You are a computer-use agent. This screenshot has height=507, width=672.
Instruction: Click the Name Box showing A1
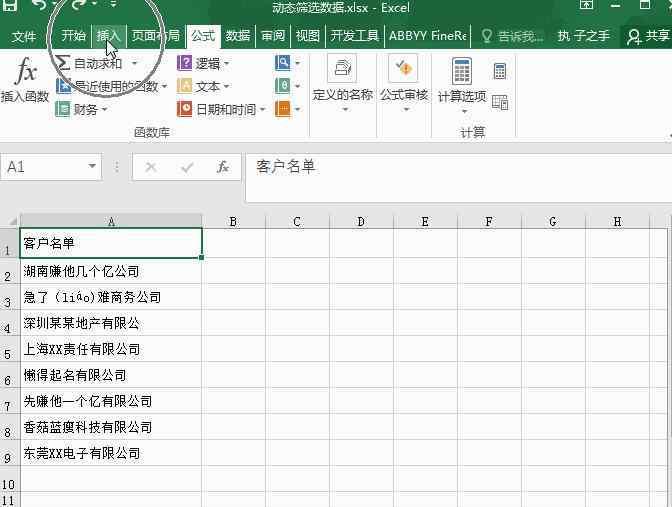(43, 167)
